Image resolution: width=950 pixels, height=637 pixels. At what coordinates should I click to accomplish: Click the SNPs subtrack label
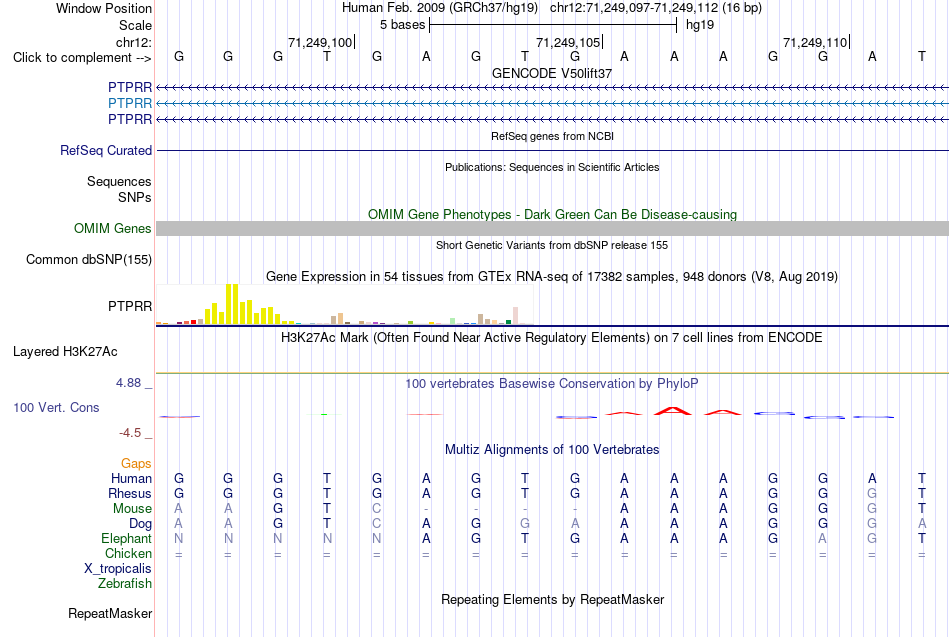(x=135, y=197)
